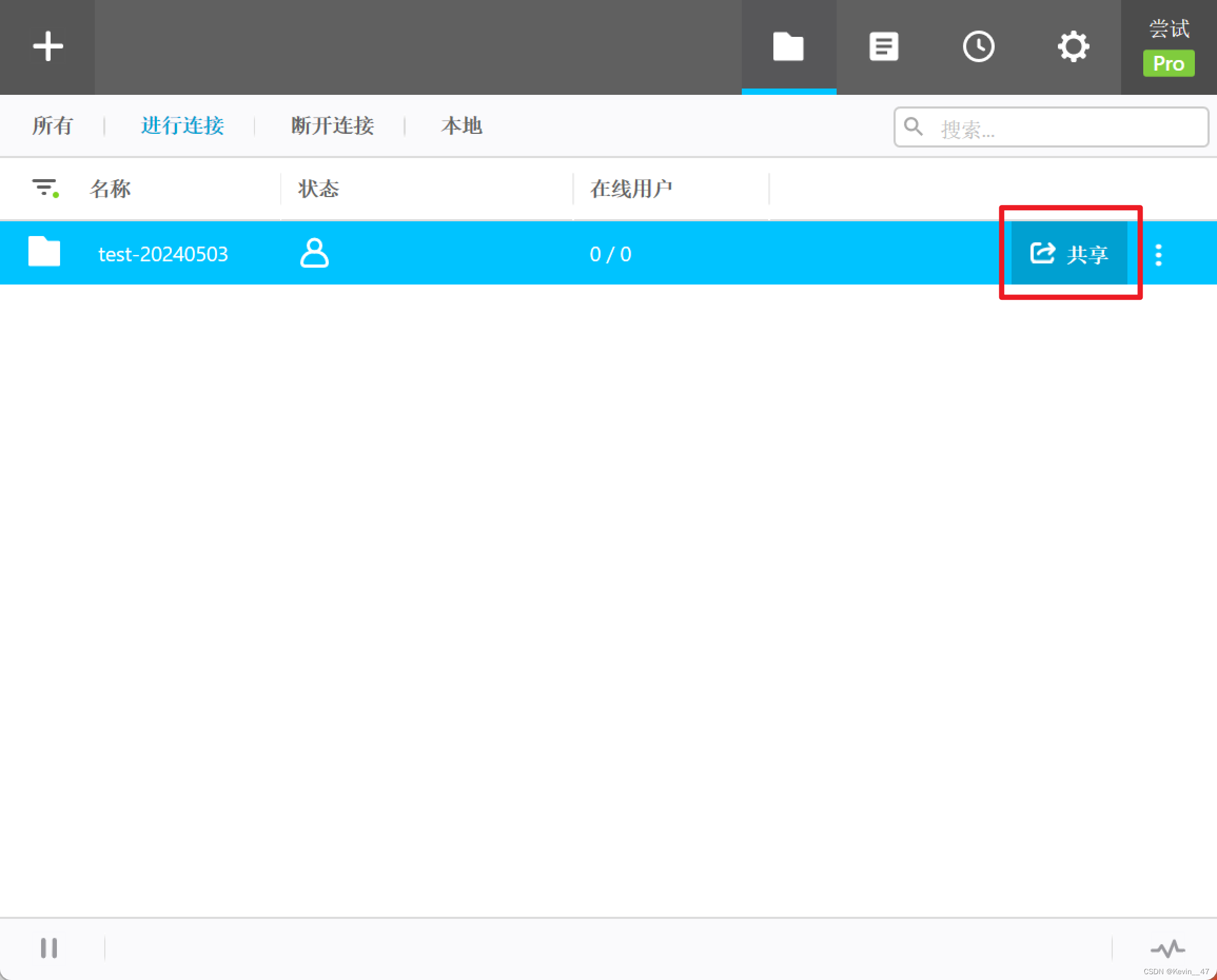Open the history clock icon
The height and width of the screenshot is (980, 1217).
[x=978, y=46]
